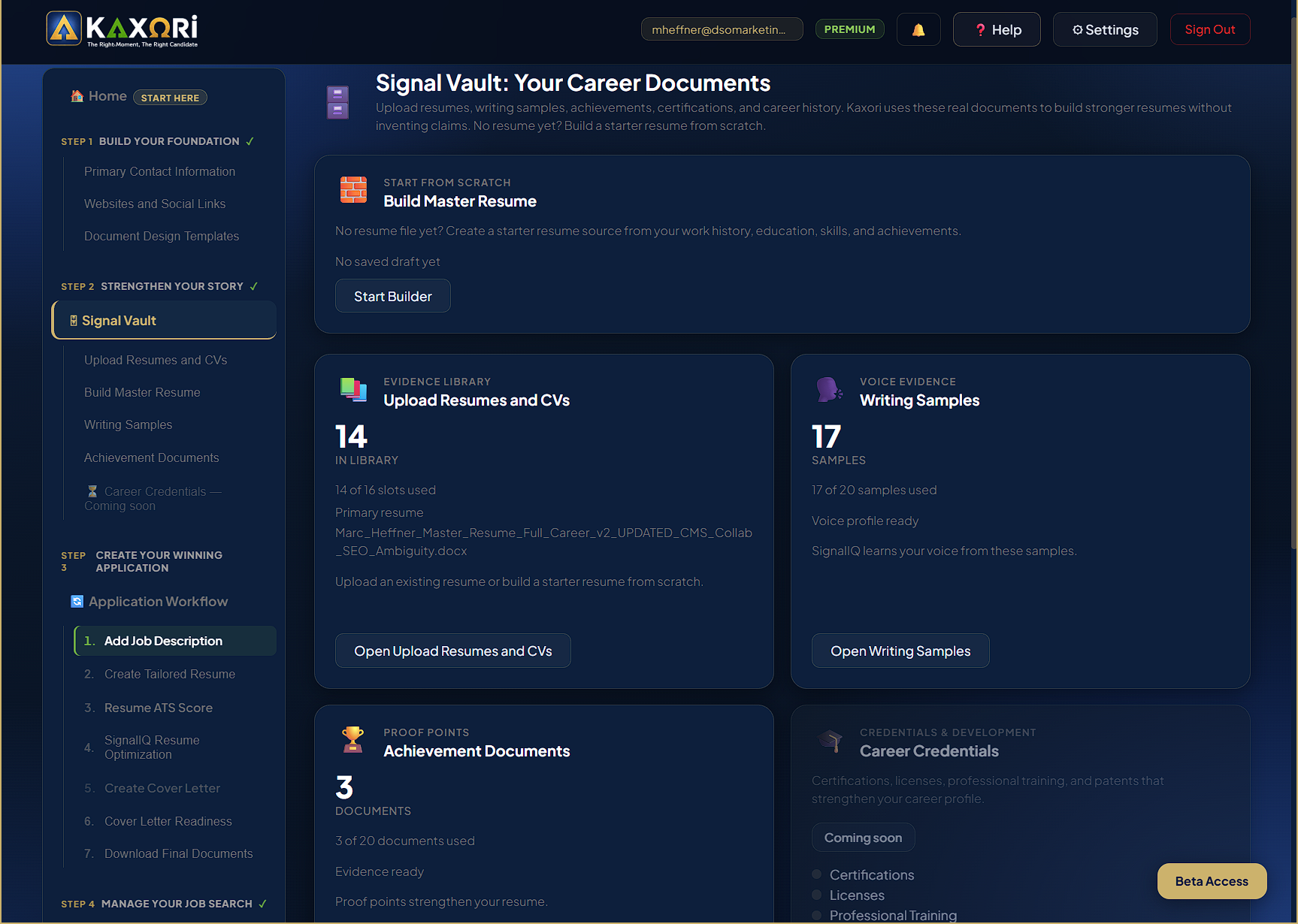Open Settings
Image resolution: width=1298 pixels, height=924 pixels.
[1105, 29]
